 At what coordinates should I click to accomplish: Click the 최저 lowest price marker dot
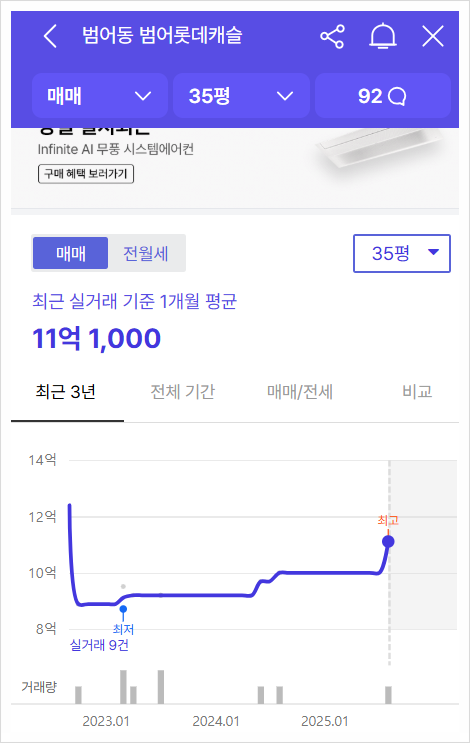pos(123,609)
